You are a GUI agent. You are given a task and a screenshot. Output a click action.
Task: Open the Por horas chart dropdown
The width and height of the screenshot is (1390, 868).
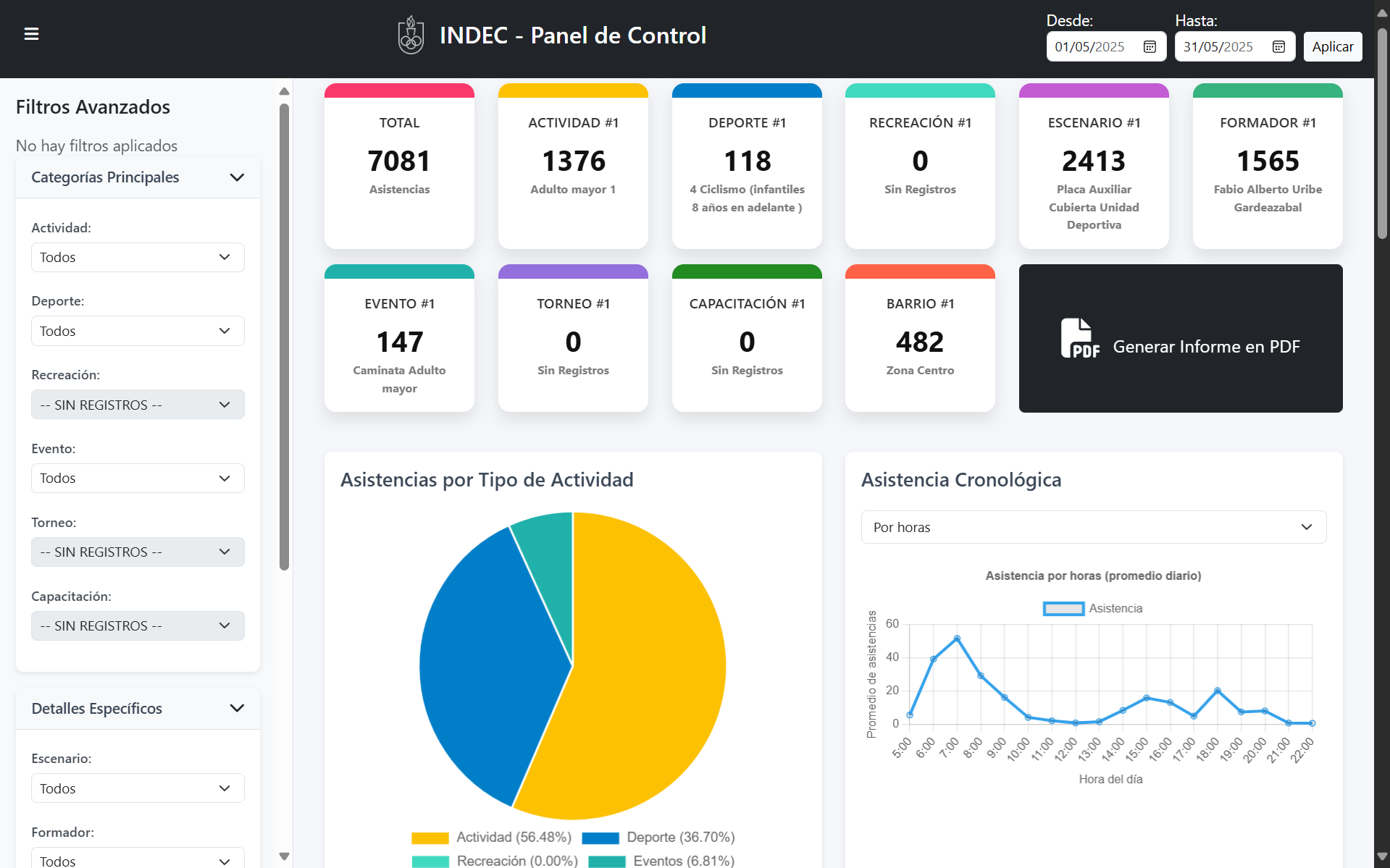pos(1093,528)
